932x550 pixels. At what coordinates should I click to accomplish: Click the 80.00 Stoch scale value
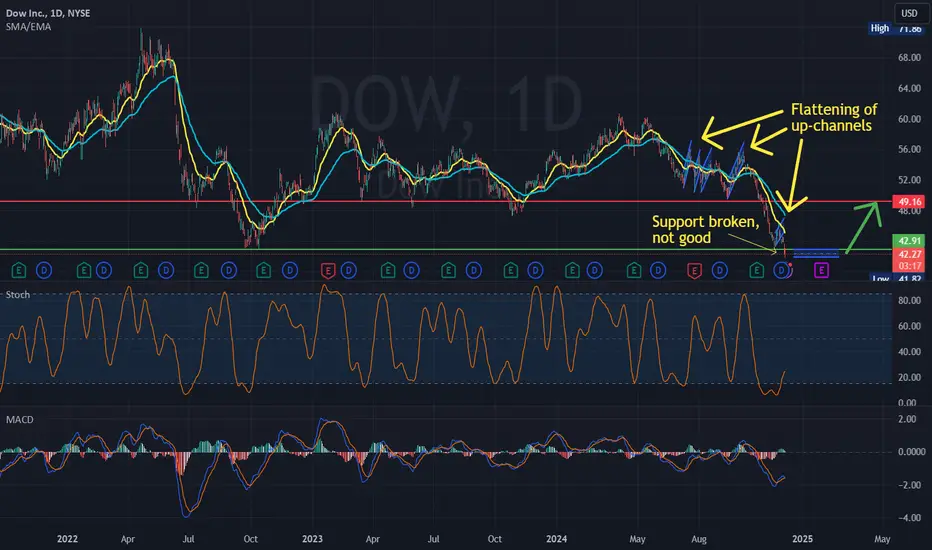coord(909,300)
